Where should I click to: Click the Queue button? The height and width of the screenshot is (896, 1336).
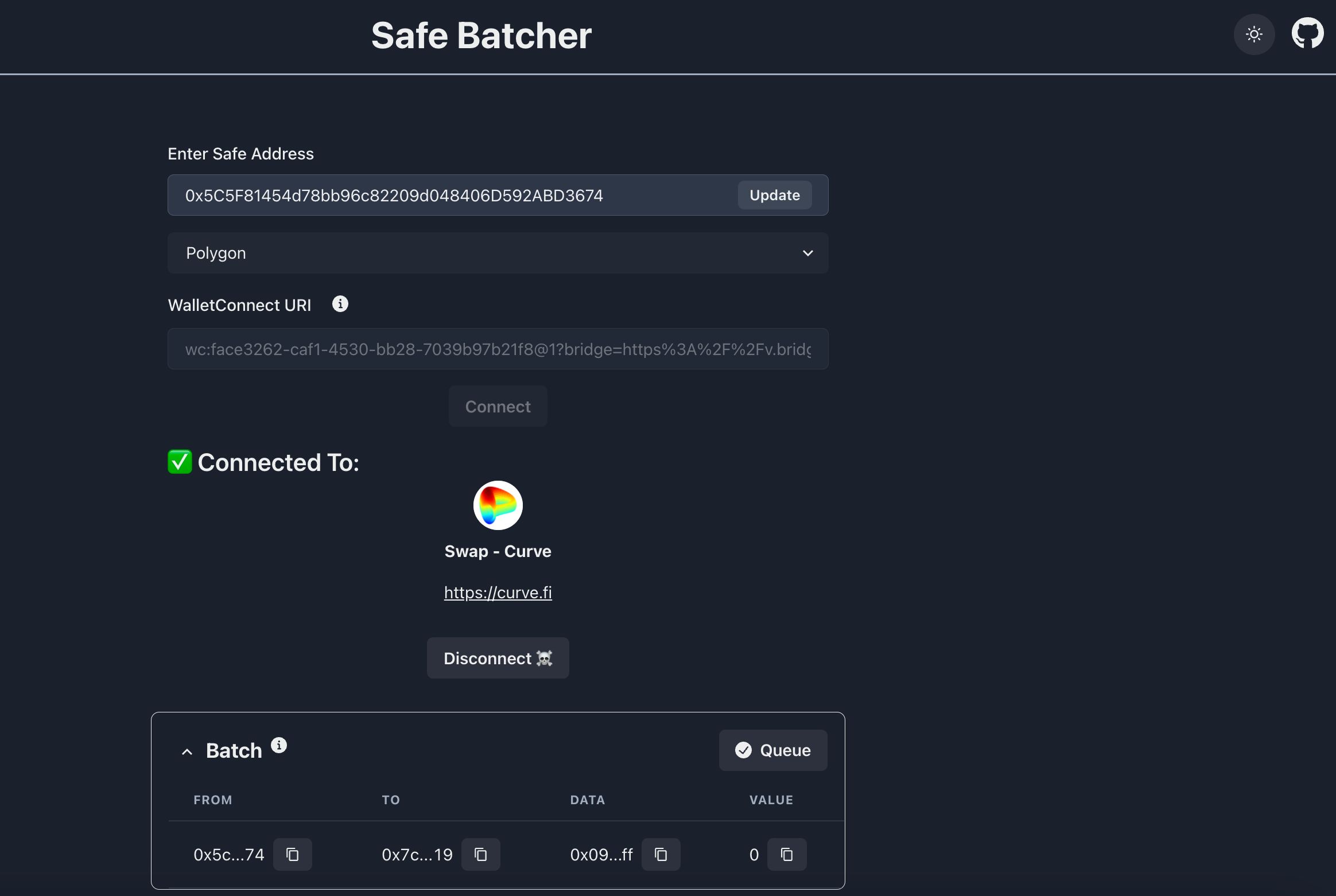[773, 750]
